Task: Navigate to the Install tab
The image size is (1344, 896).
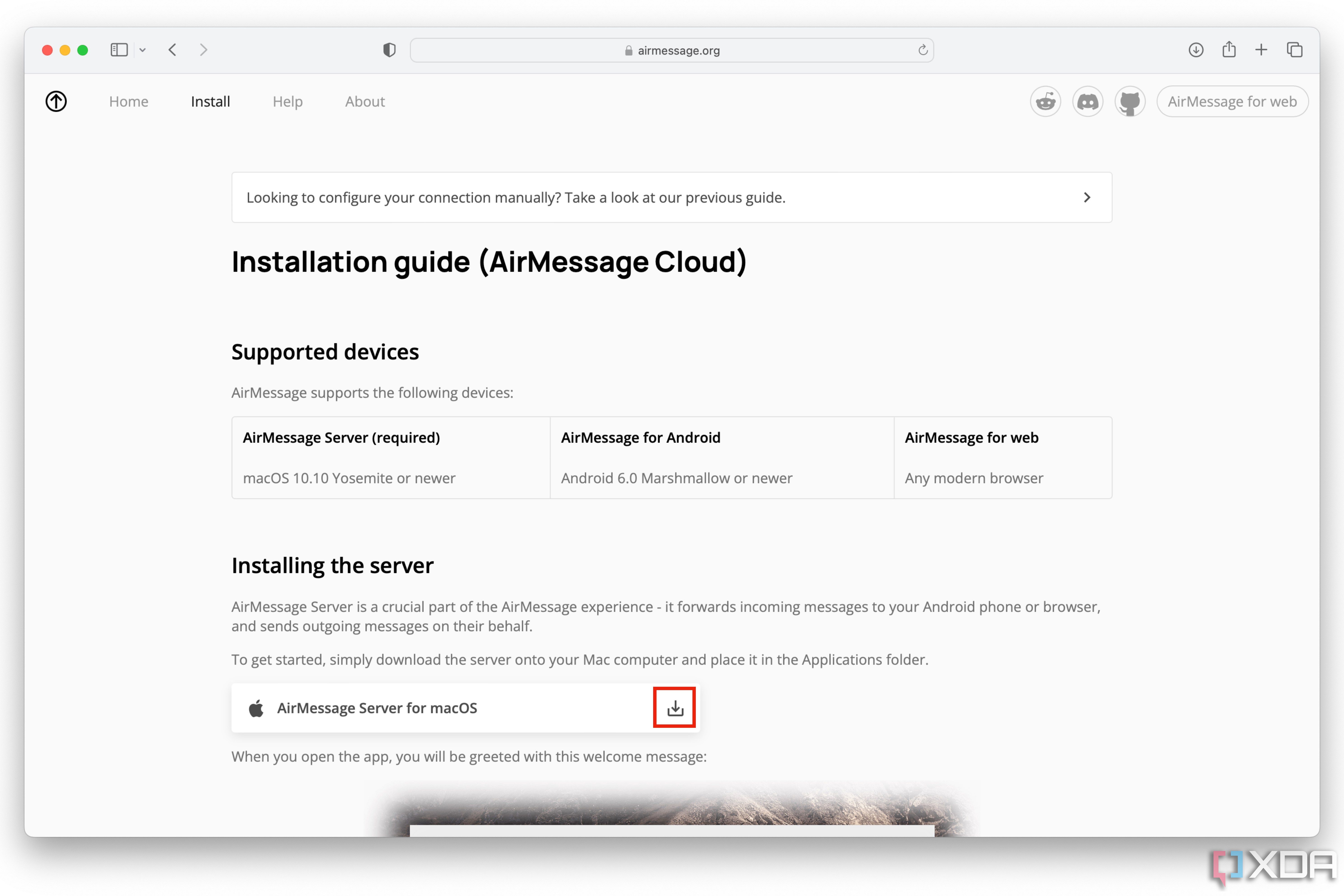Action: click(210, 101)
